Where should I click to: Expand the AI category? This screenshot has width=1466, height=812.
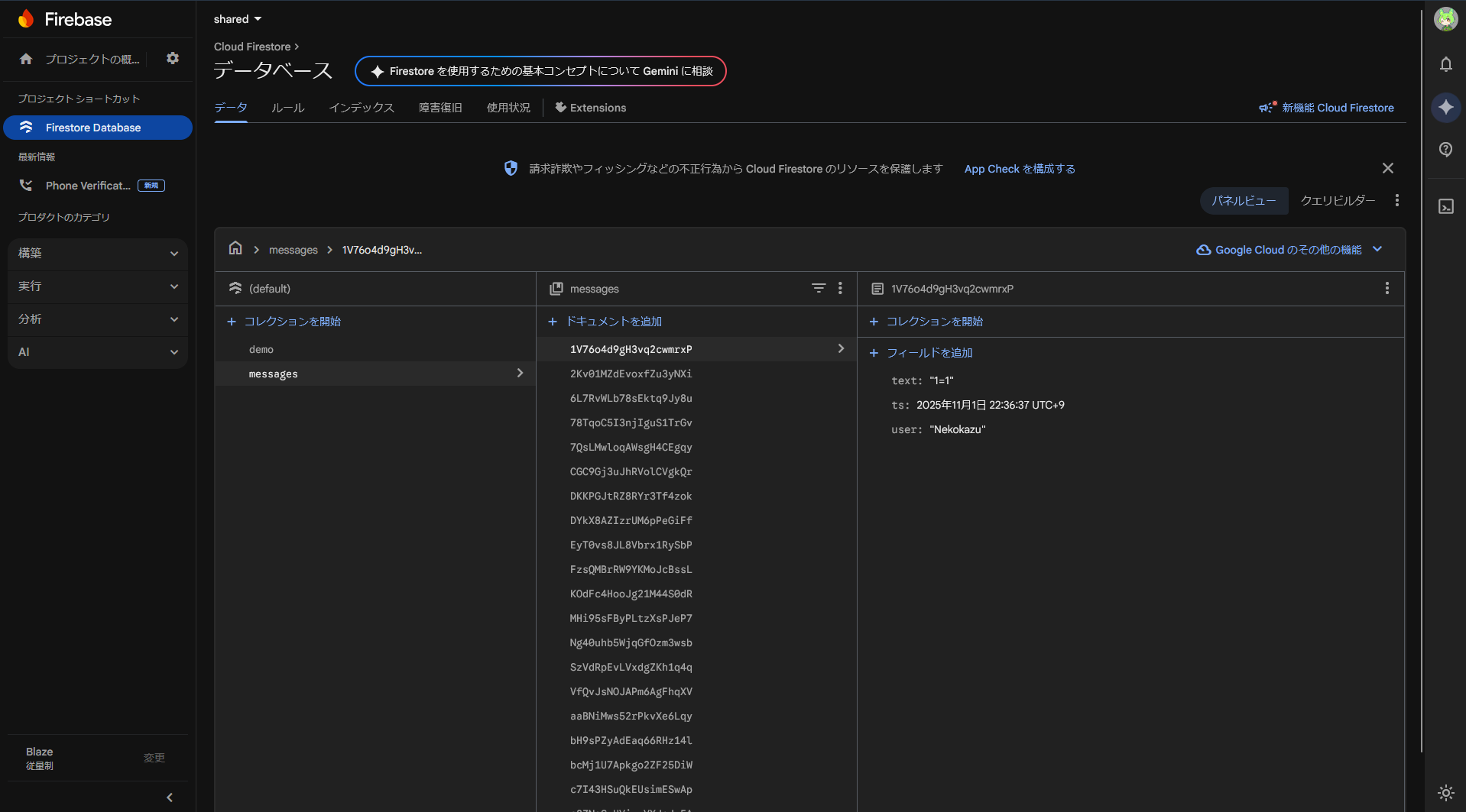[98, 351]
